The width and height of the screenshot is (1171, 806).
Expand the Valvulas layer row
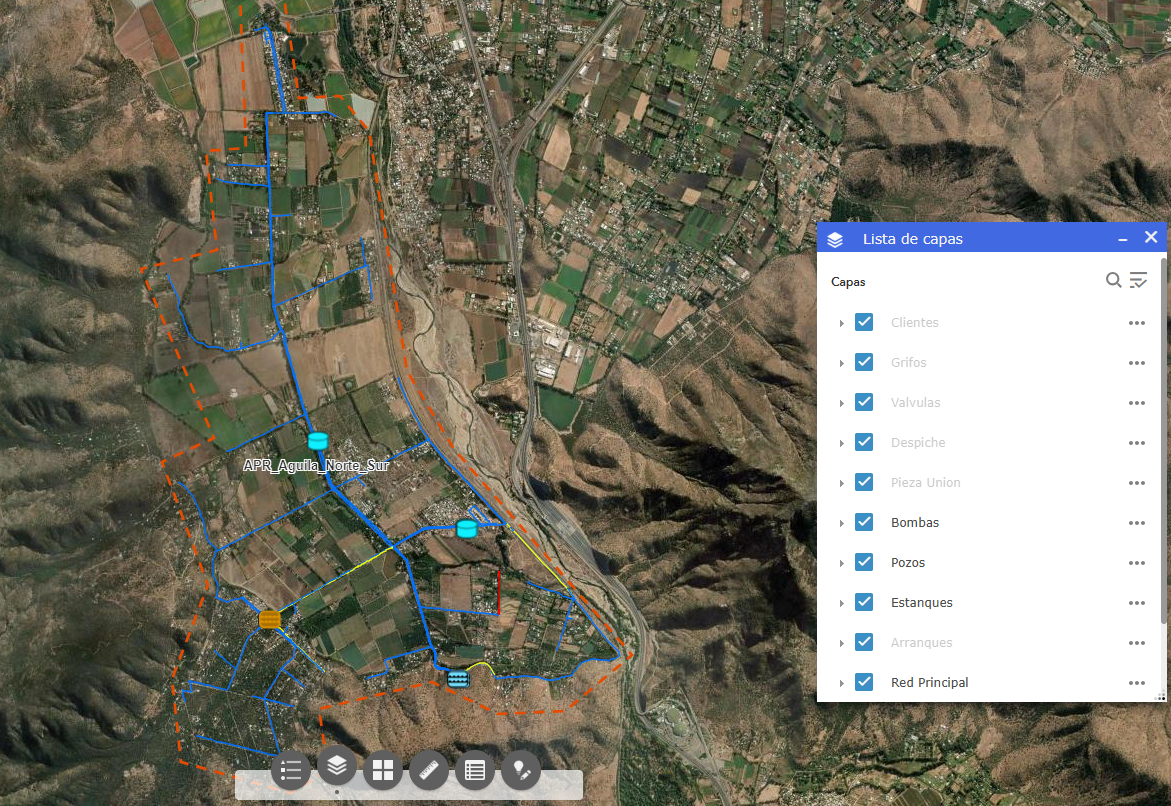[842, 403]
